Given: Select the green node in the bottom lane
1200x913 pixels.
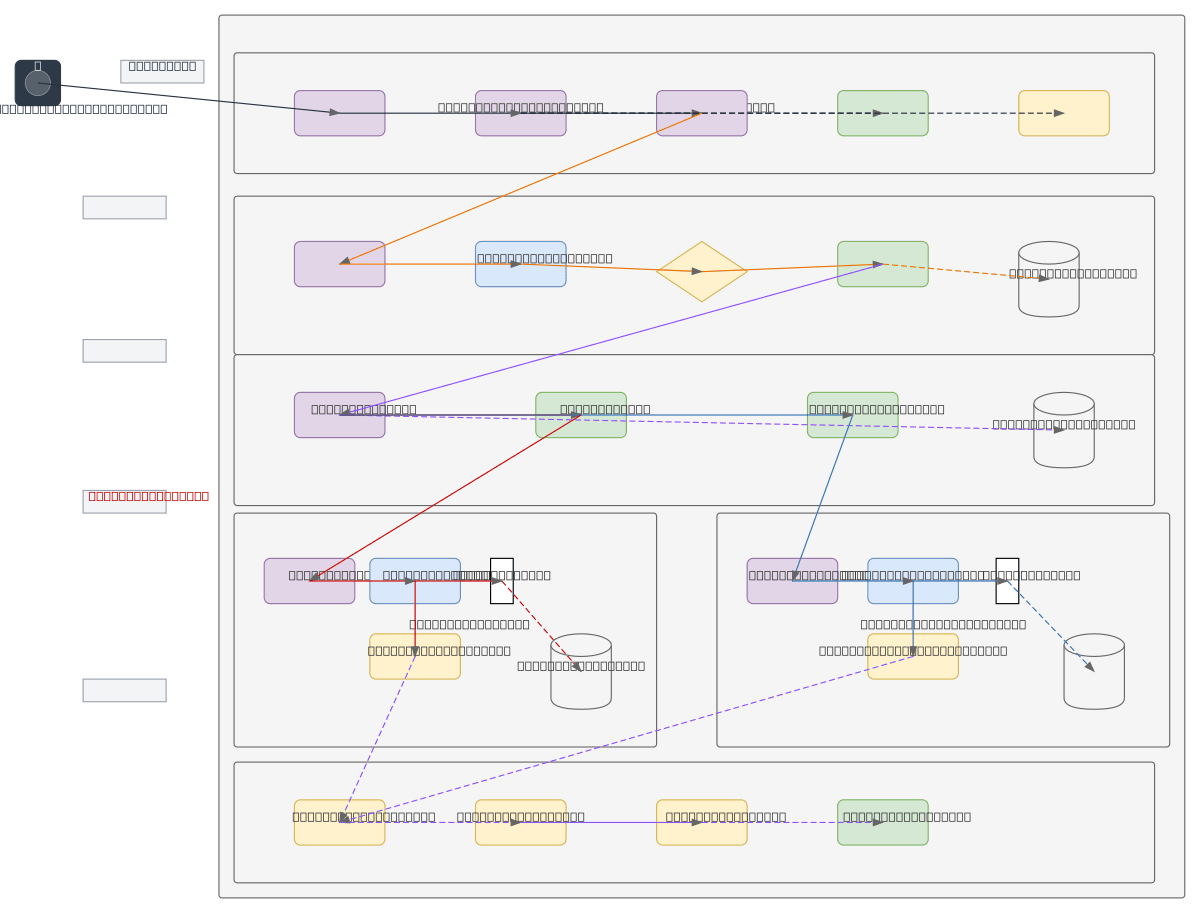Looking at the screenshot, I should click(882, 822).
